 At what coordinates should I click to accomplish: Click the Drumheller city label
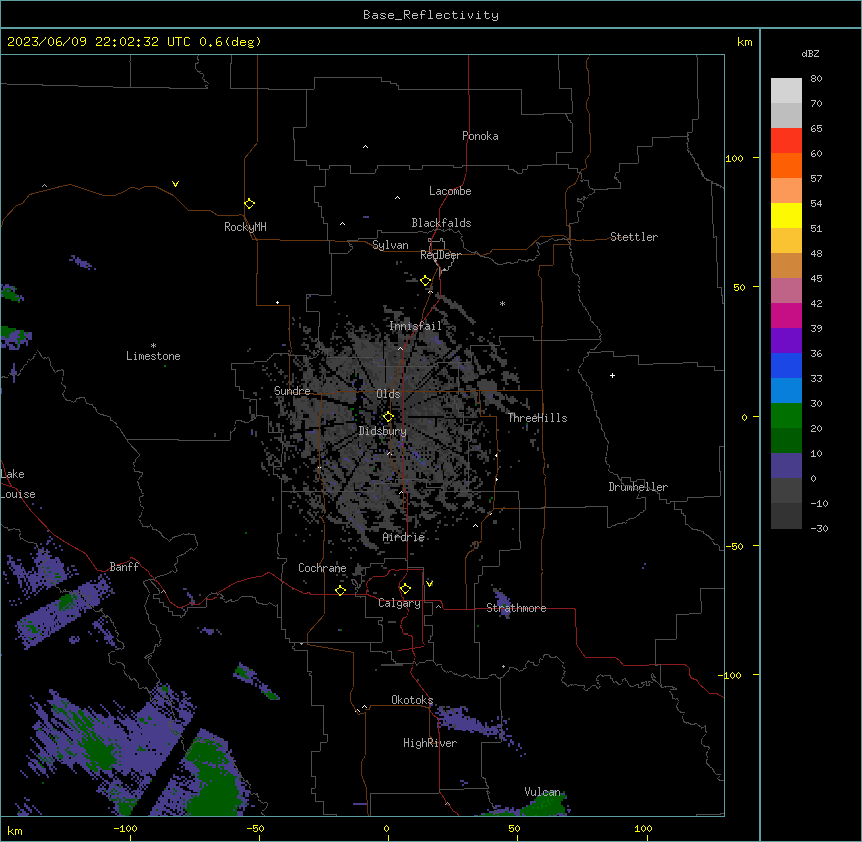(638, 487)
